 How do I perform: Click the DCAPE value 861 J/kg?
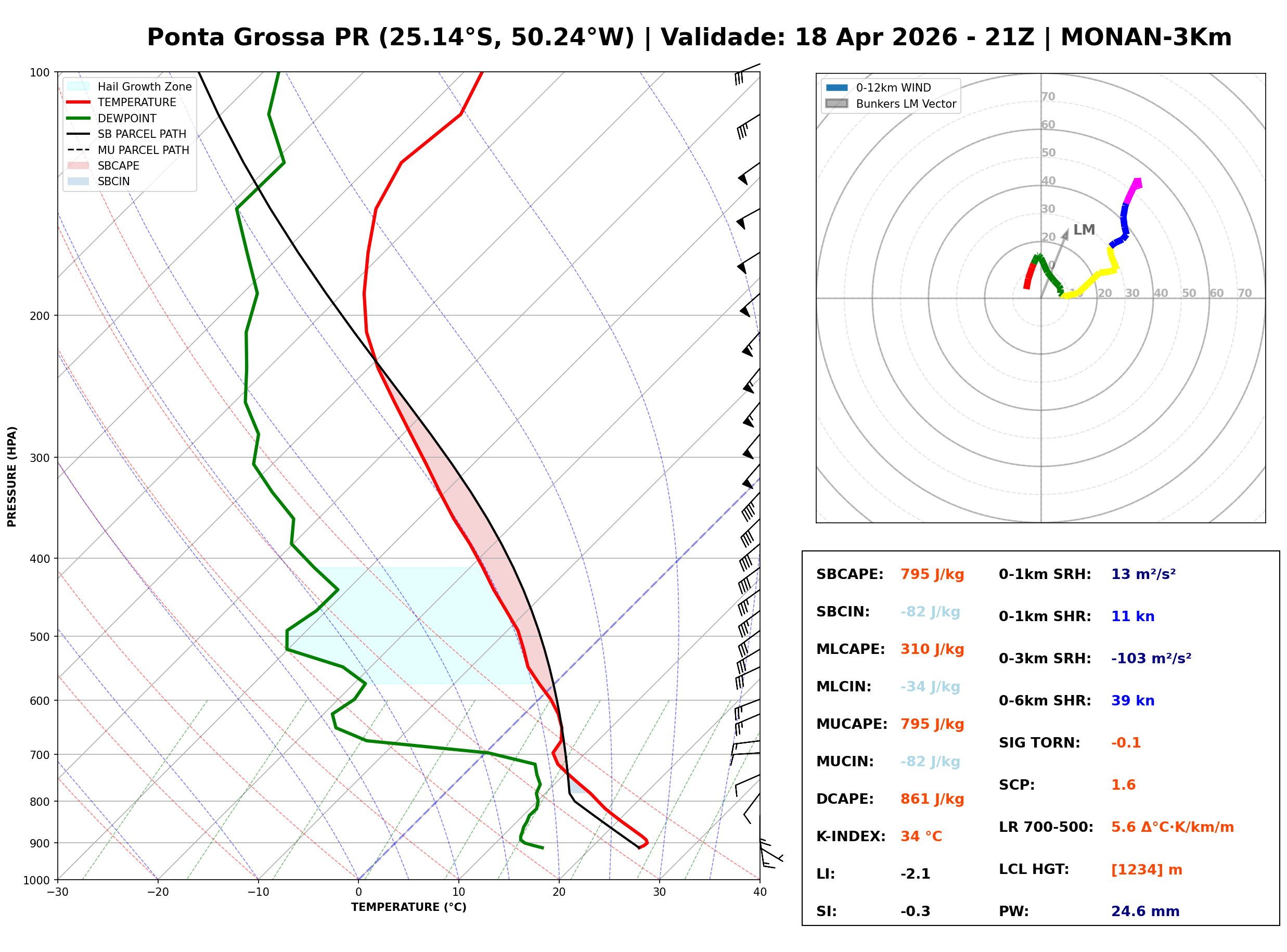[x=933, y=799]
